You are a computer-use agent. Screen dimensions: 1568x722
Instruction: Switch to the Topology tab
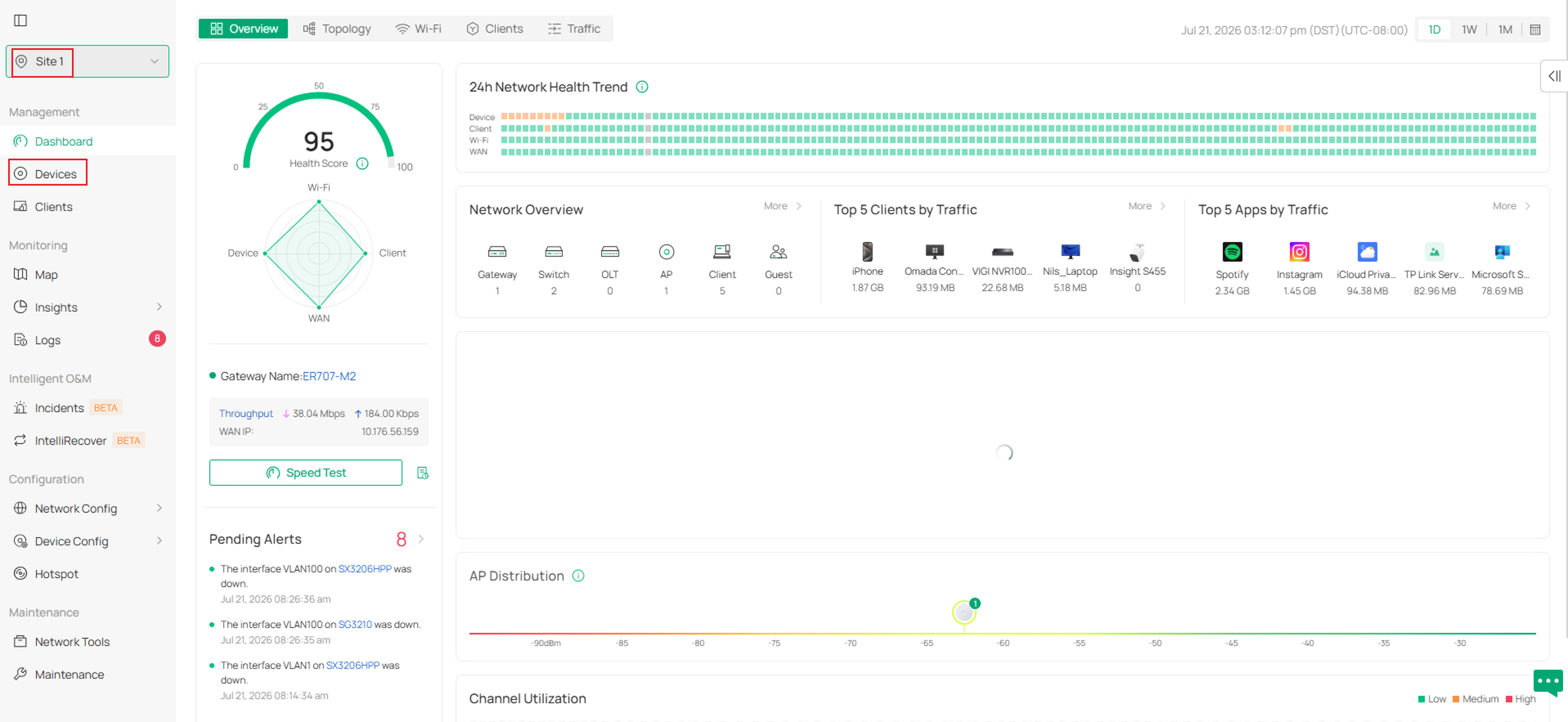[337, 29]
